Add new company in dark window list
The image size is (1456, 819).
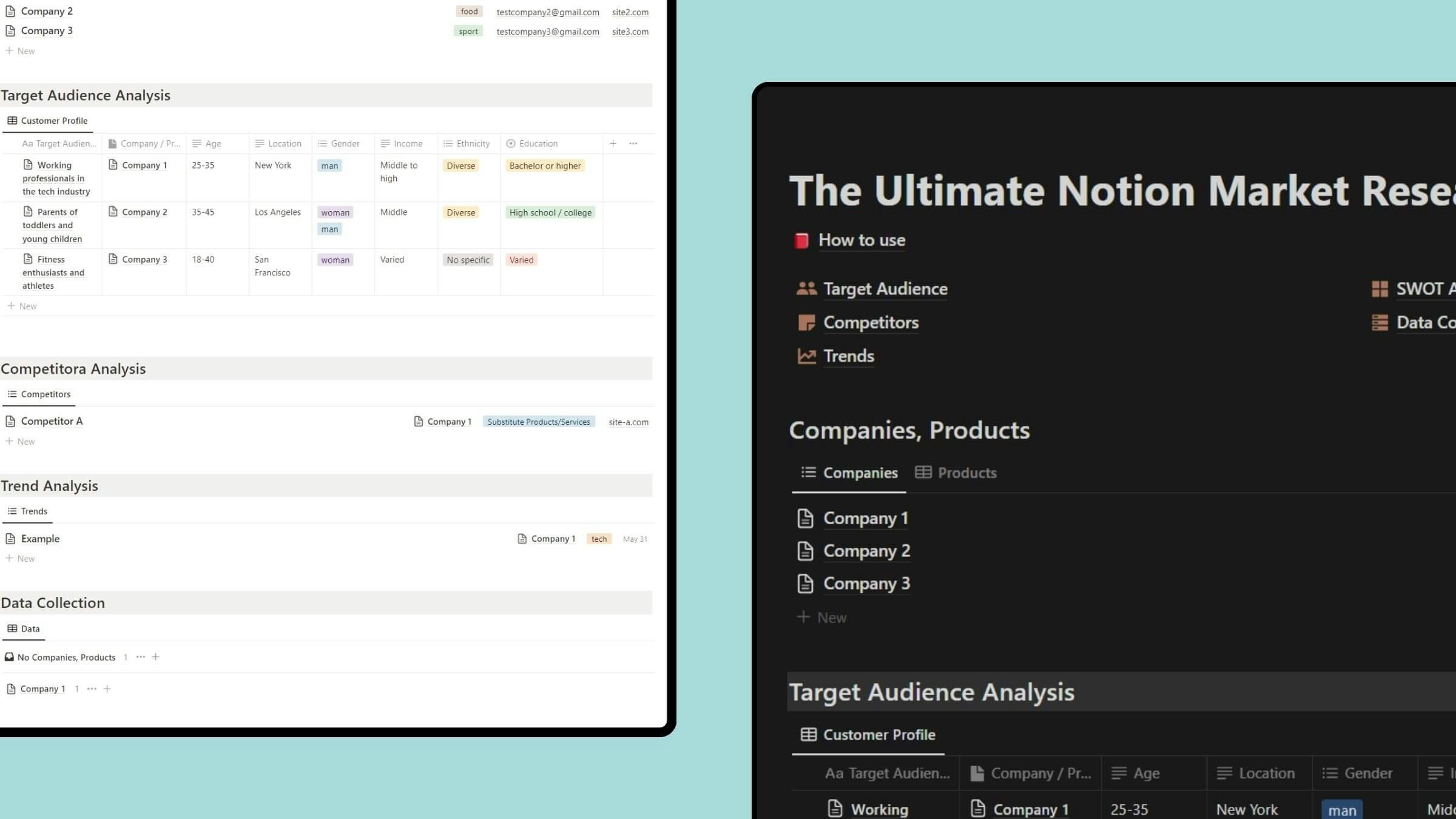822,618
